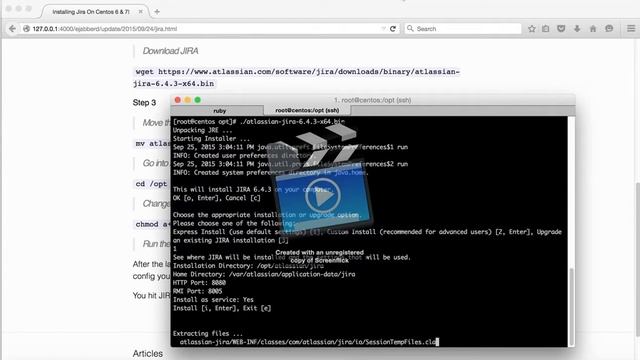640x360 pixels.
Task: Reload the page with the refresh icon
Action: pos(393,29)
